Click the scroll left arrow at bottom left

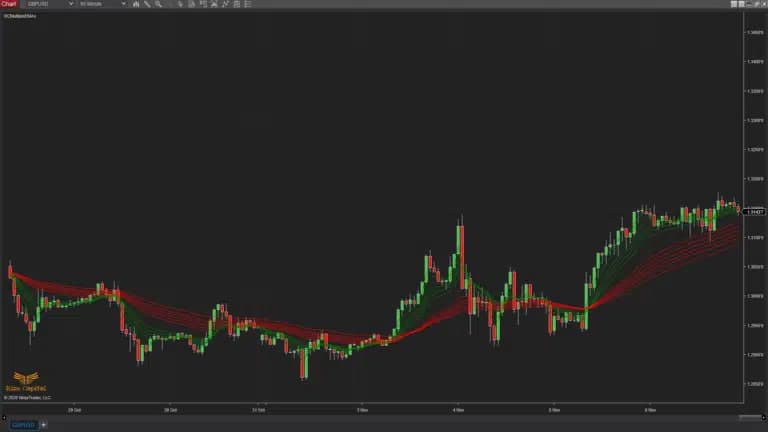(x=3, y=416)
